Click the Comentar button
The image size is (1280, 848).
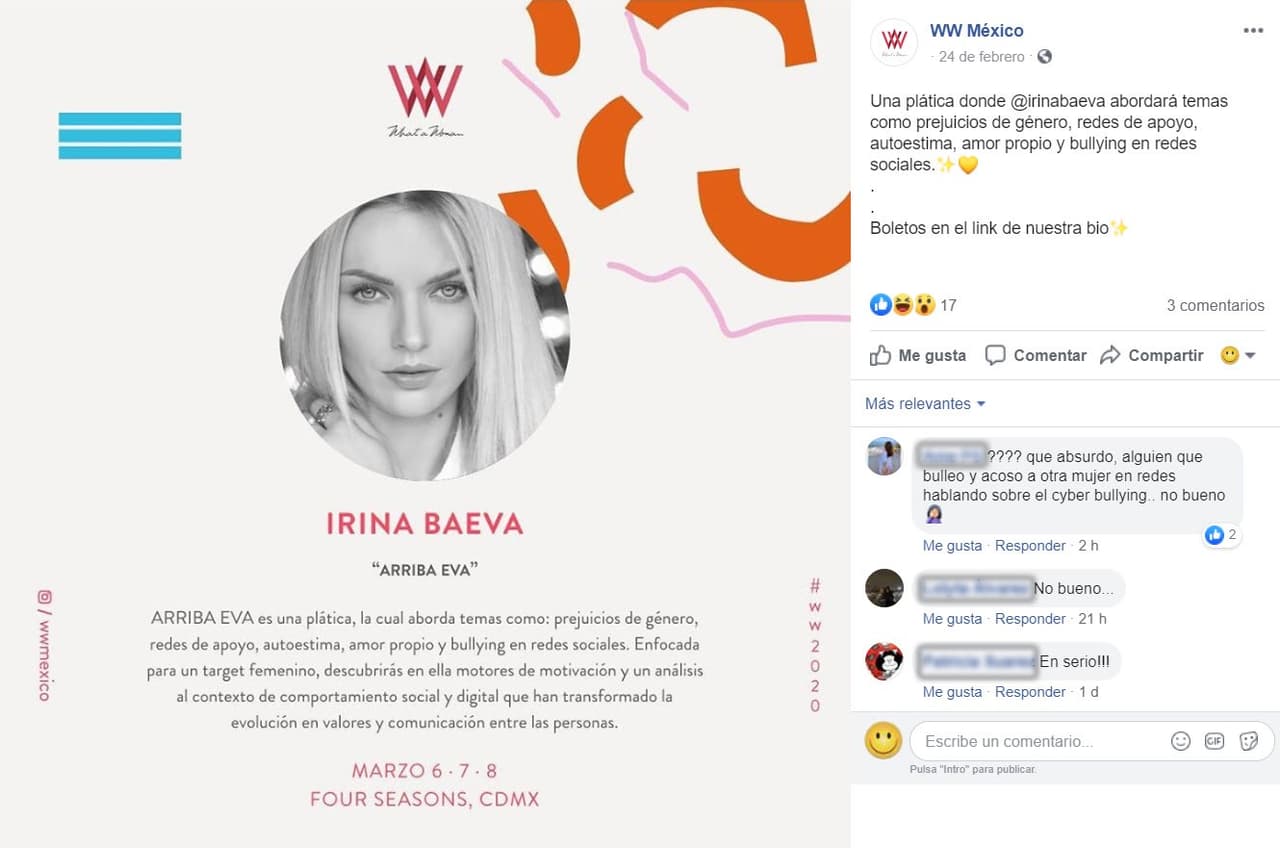pyautogui.click(x=1036, y=355)
